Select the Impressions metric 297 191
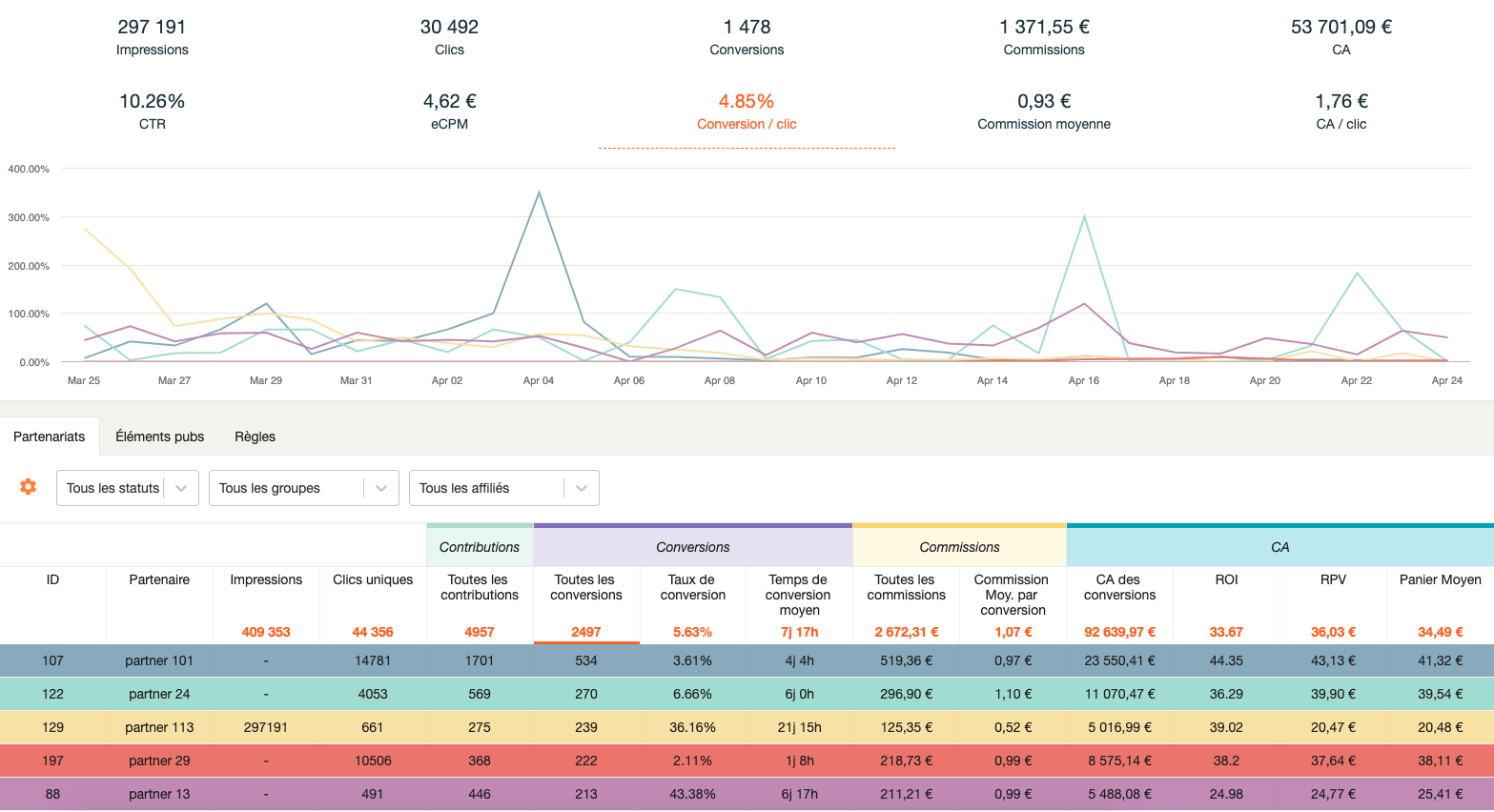 coord(153,37)
